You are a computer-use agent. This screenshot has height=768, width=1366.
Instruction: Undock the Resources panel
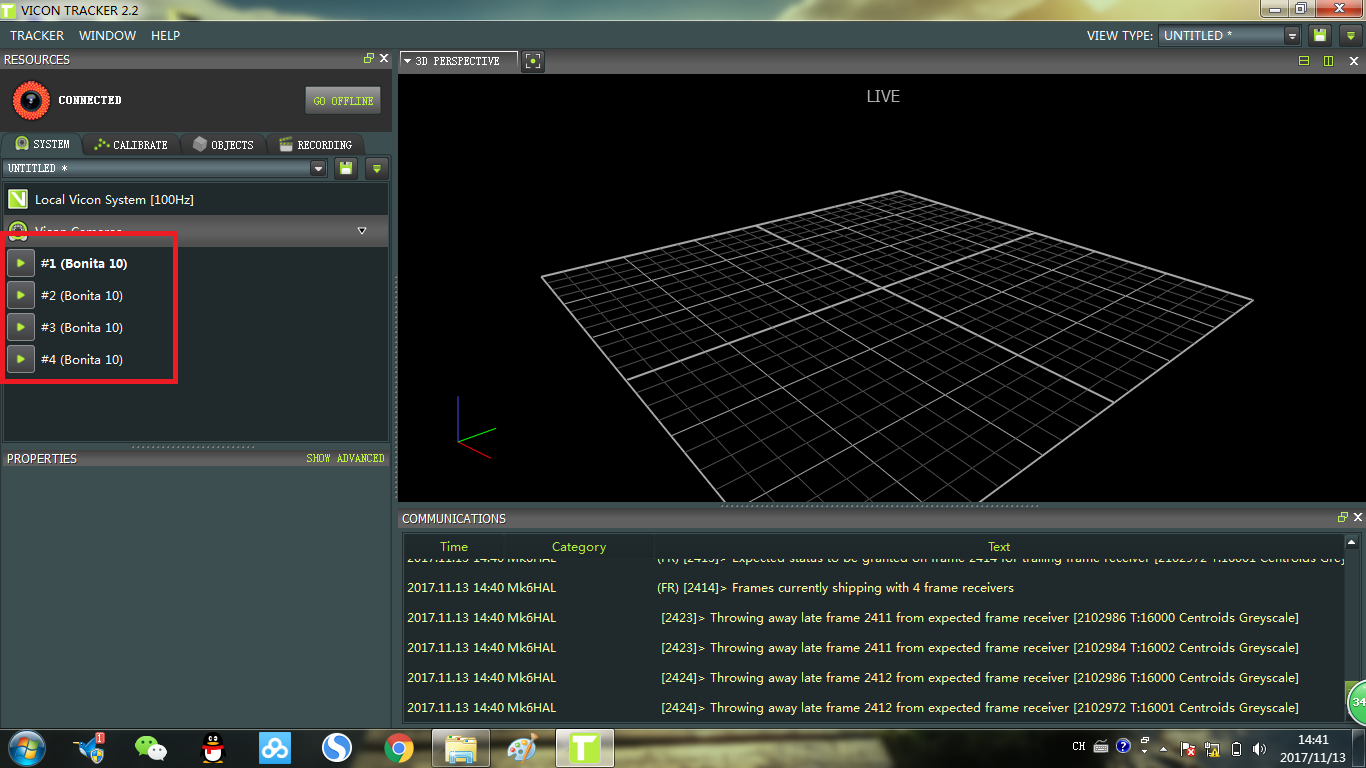[368, 59]
